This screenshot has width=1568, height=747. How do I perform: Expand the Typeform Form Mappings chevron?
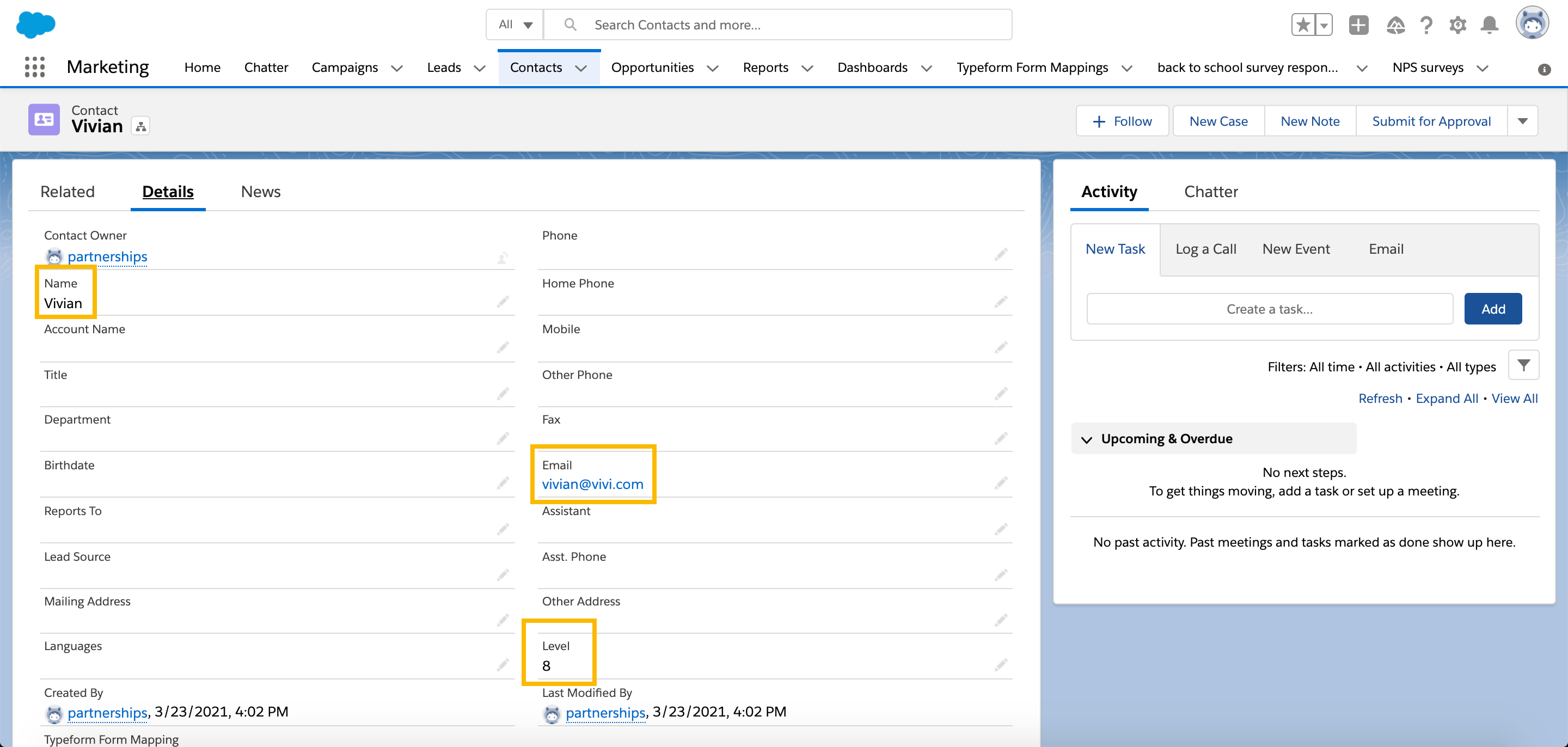click(x=1126, y=68)
